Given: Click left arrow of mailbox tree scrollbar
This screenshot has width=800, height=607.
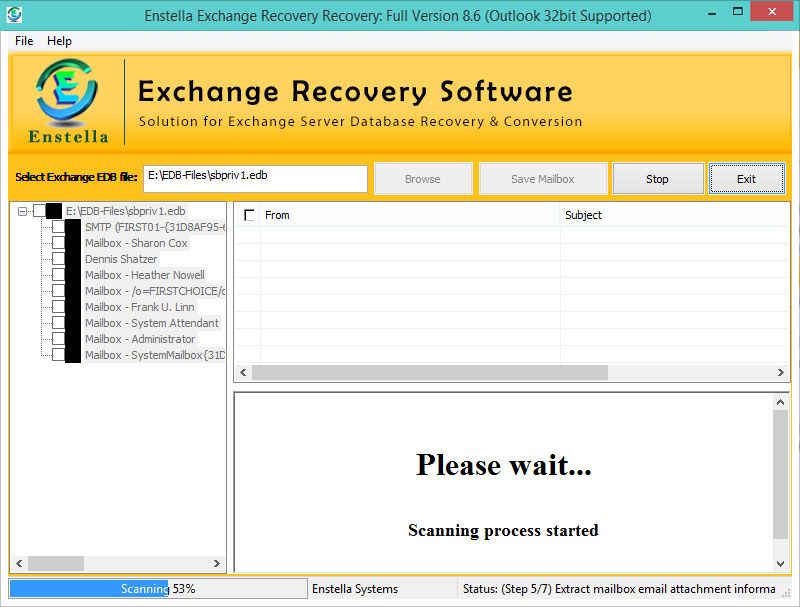Looking at the screenshot, I should tap(19, 563).
